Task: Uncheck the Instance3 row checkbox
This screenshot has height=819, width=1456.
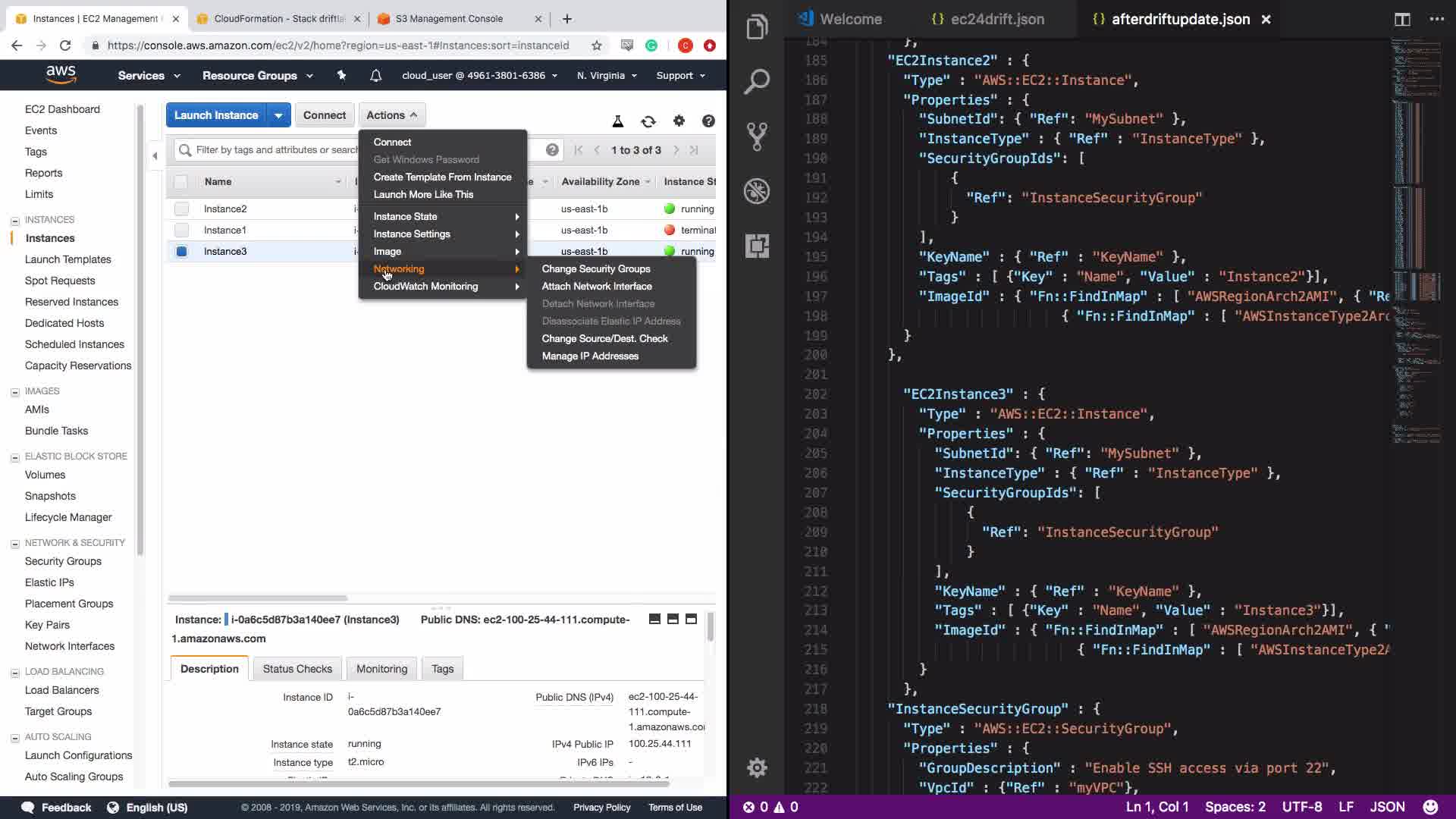Action: click(x=181, y=252)
